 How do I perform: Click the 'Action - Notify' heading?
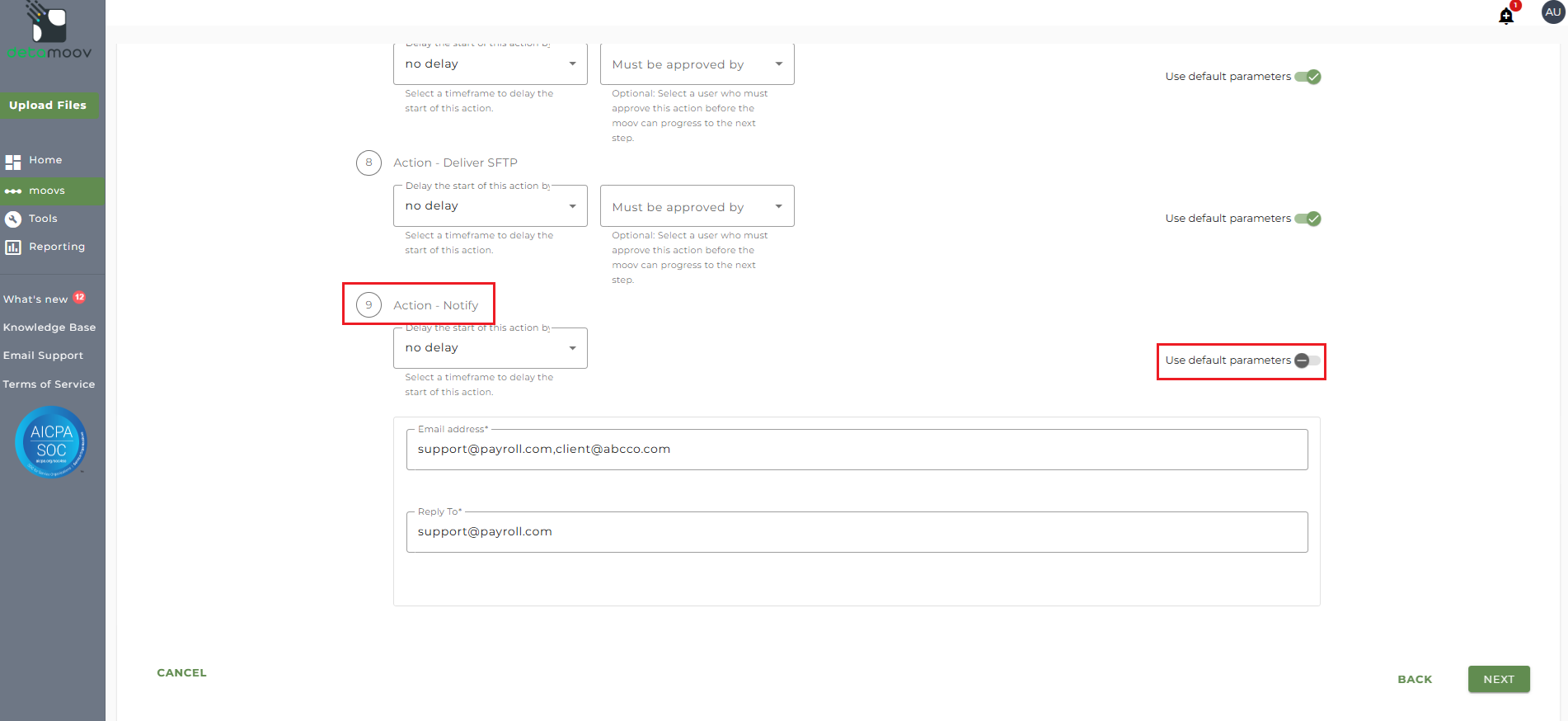click(435, 305)
